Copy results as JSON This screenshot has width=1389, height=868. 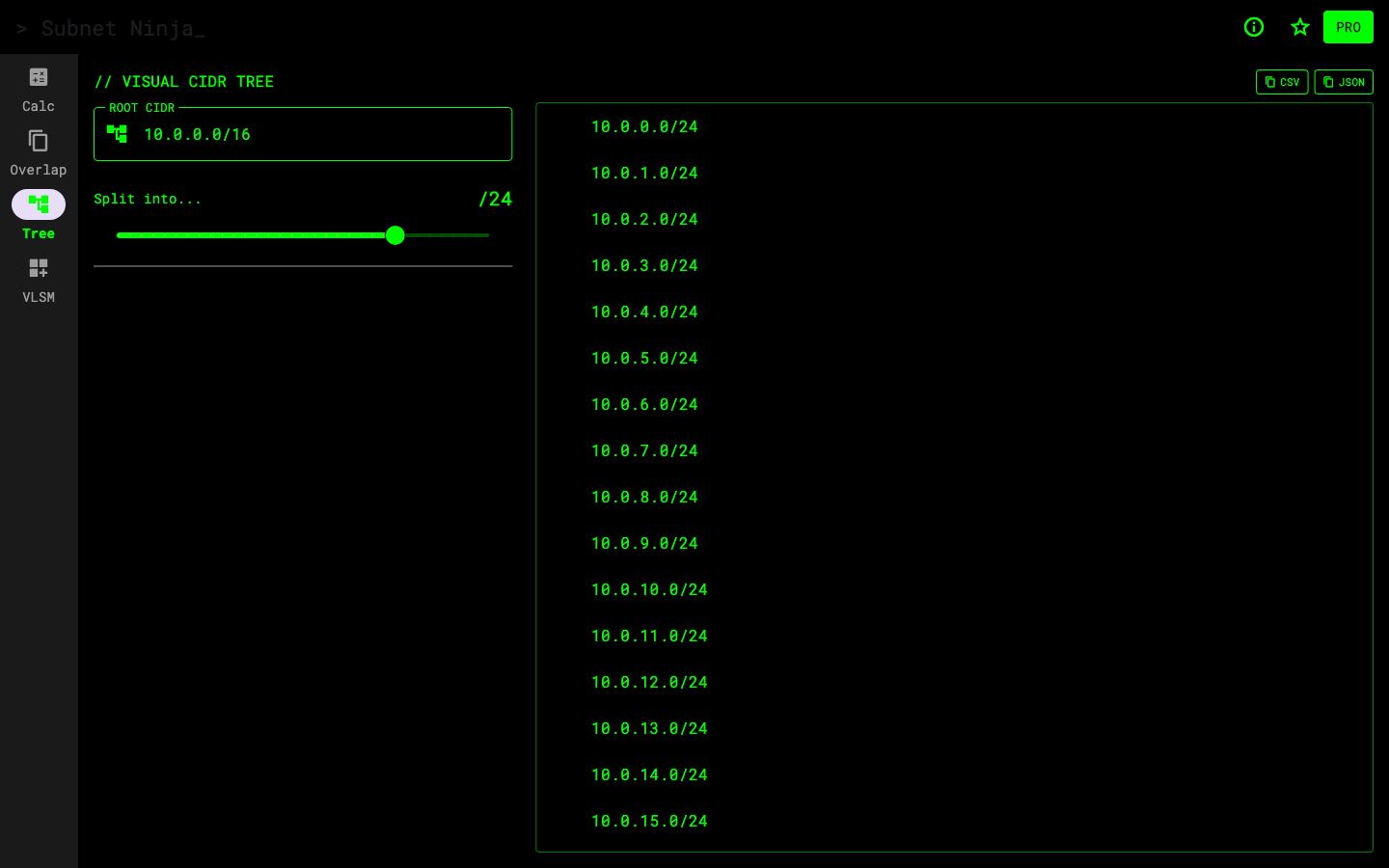click(x=1344, y=82)
